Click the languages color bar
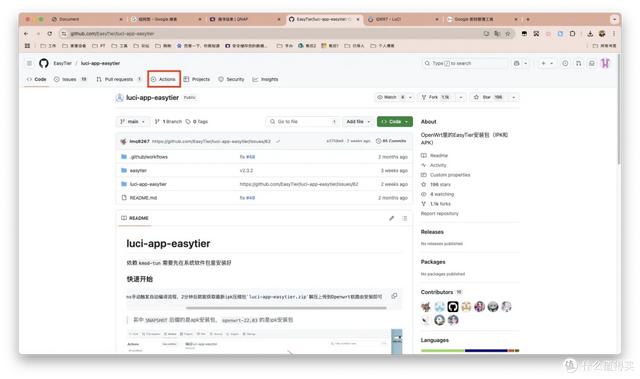This screenshot has height=379, width=640. click(470, 350)
